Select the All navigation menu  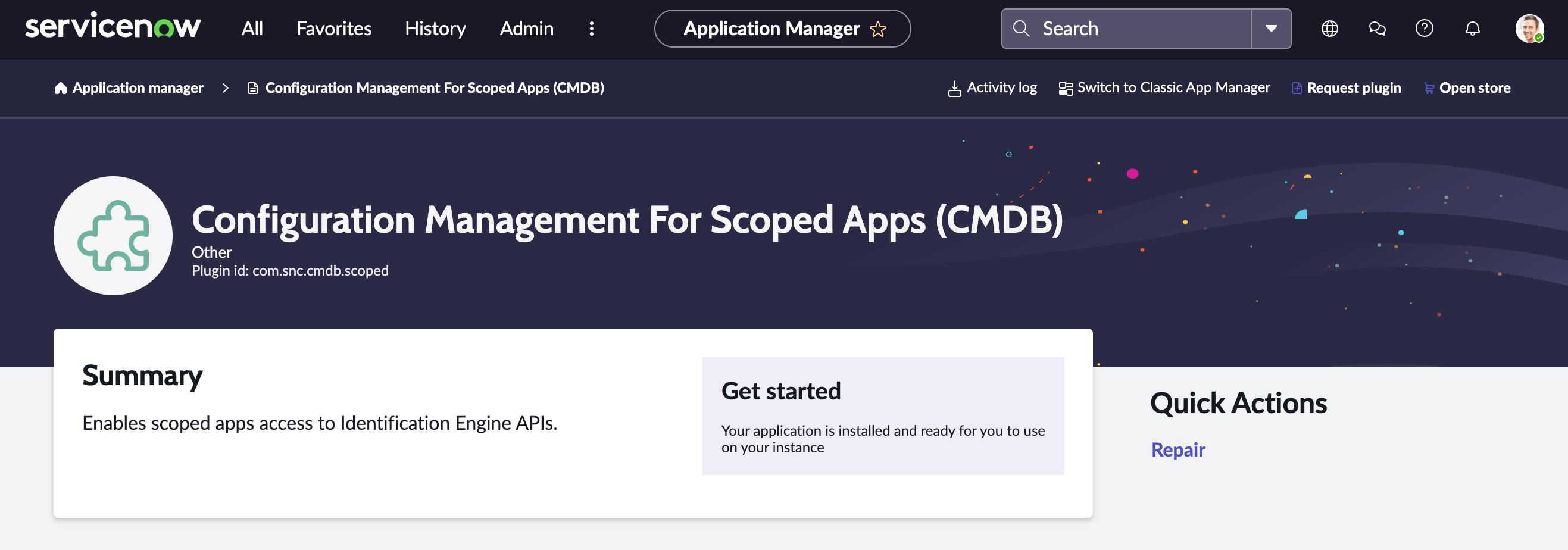point(251,28)
